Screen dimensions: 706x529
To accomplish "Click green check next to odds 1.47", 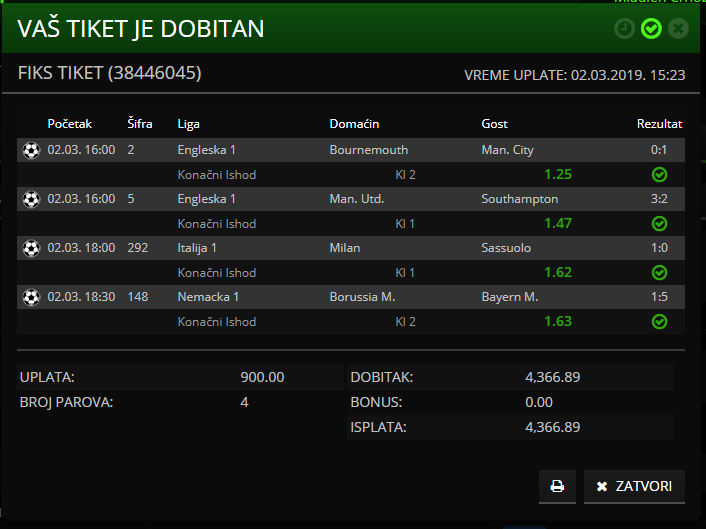I will (x=659, y=224).
